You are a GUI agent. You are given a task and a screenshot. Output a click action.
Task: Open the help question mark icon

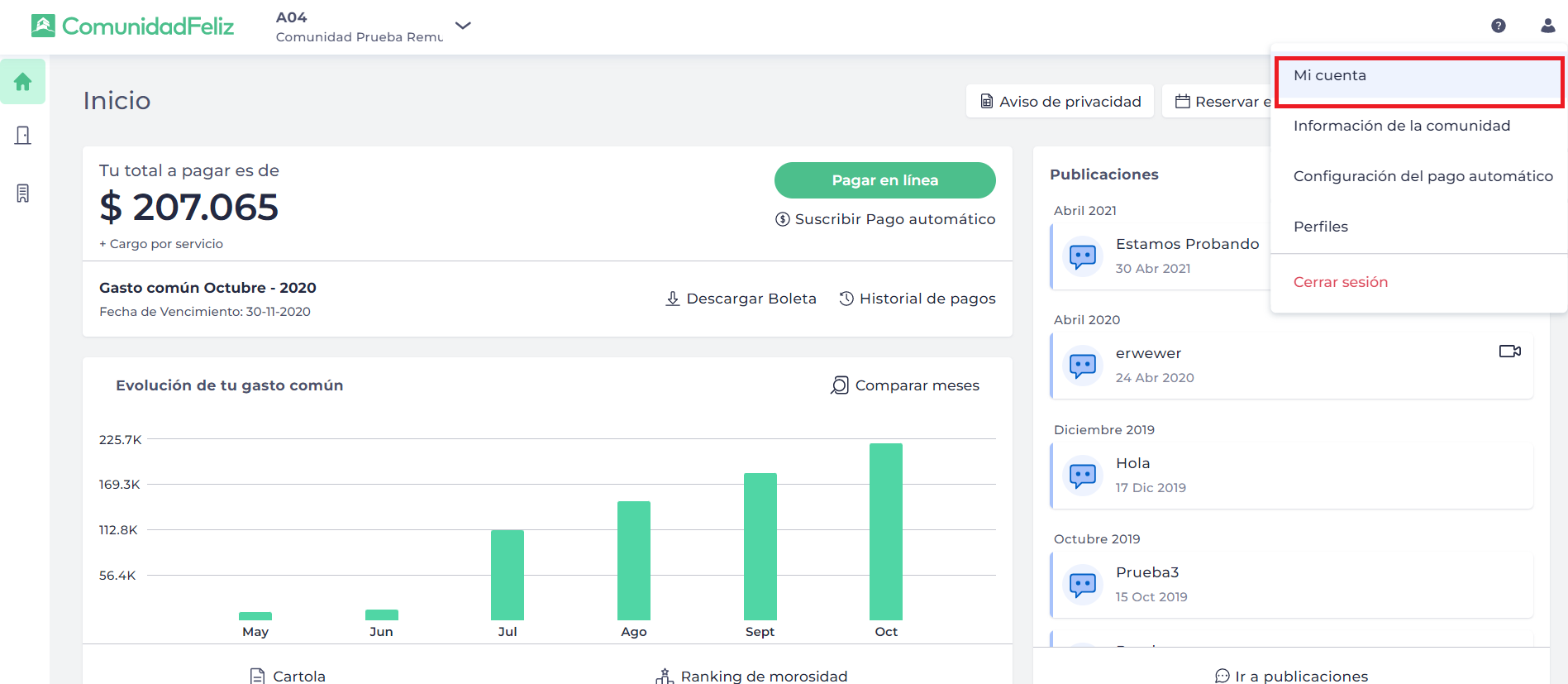coord(1498,26)
